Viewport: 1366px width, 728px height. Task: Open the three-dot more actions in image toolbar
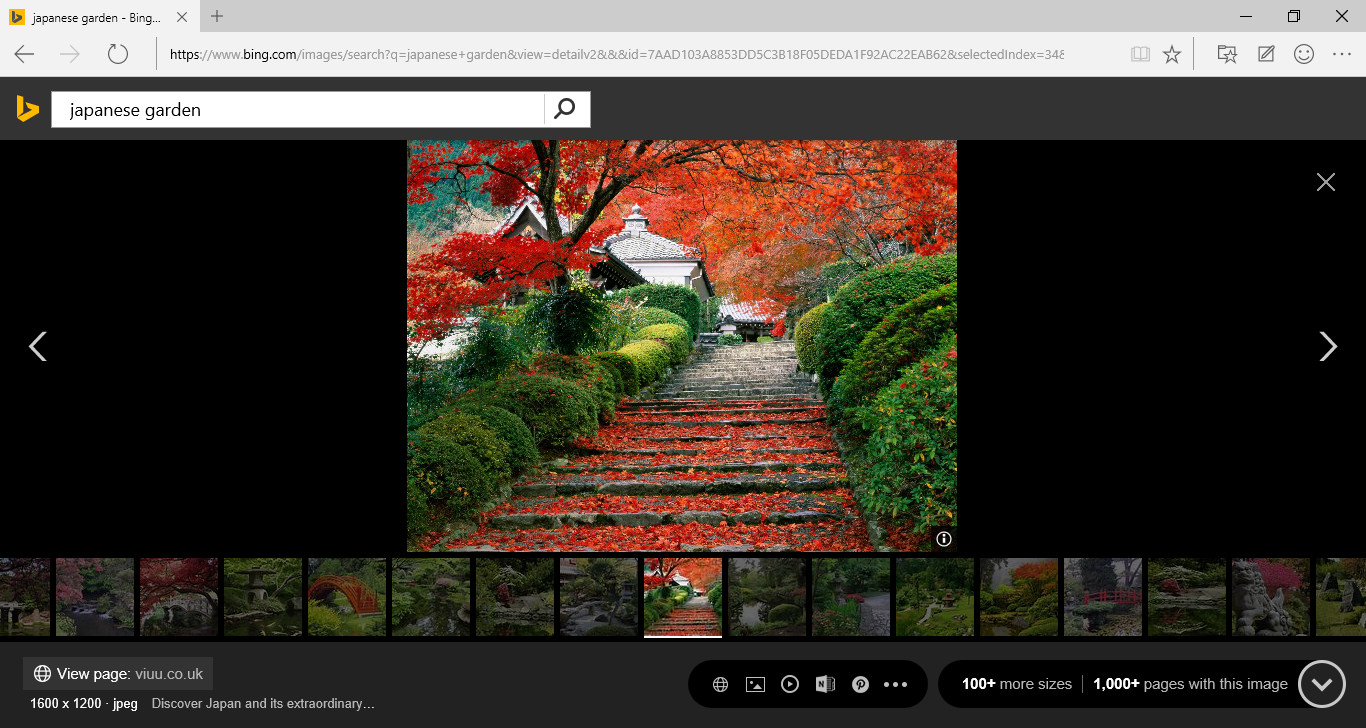[895, 685]
